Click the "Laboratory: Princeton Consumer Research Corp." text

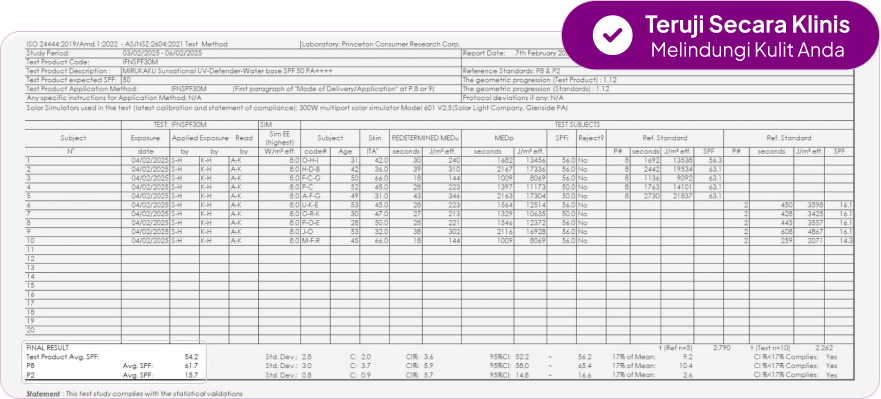click(x=381, y=44)
